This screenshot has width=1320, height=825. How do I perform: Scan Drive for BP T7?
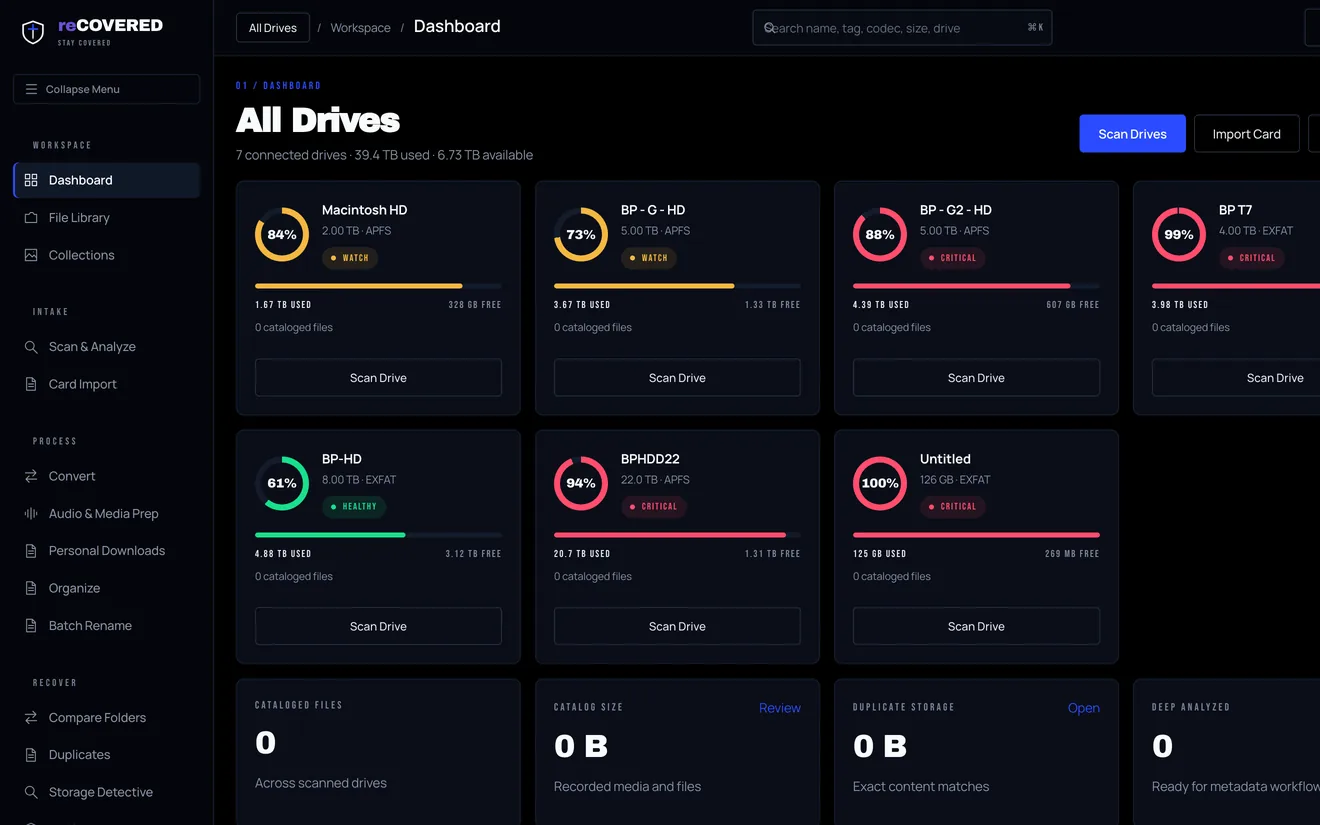coord(1236,378)
